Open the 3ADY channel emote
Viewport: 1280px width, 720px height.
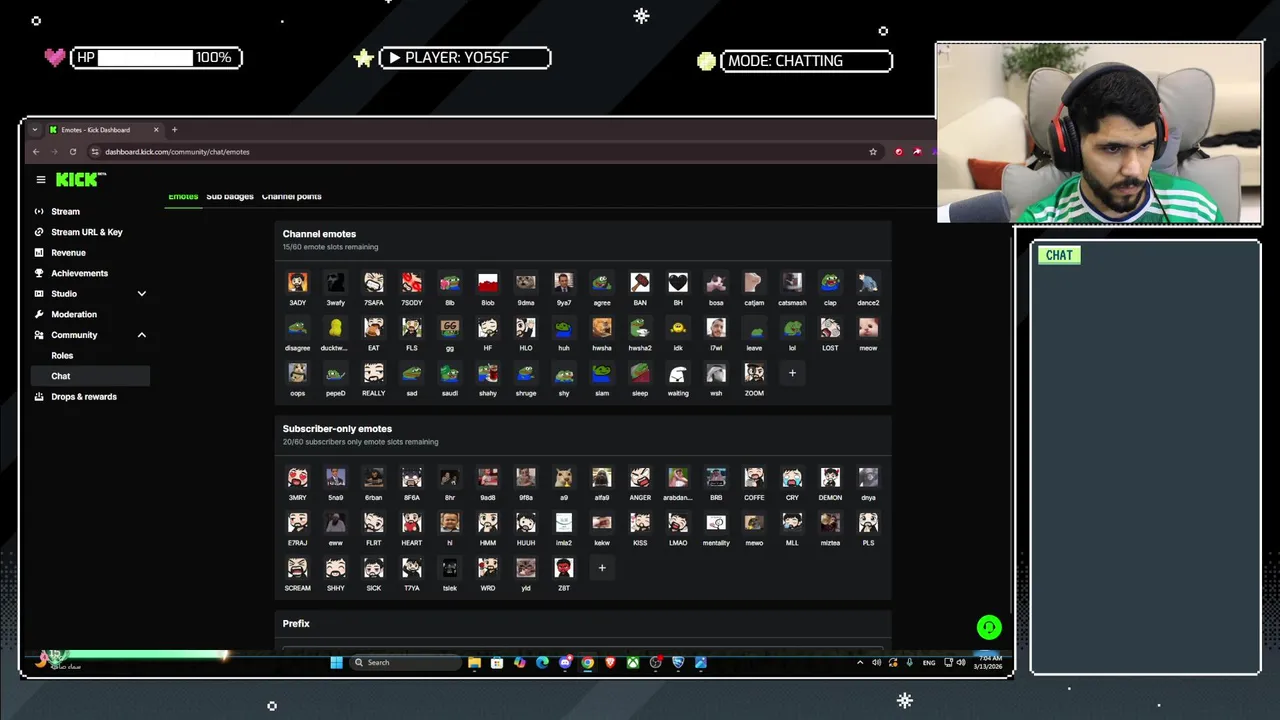click(297, 283)
